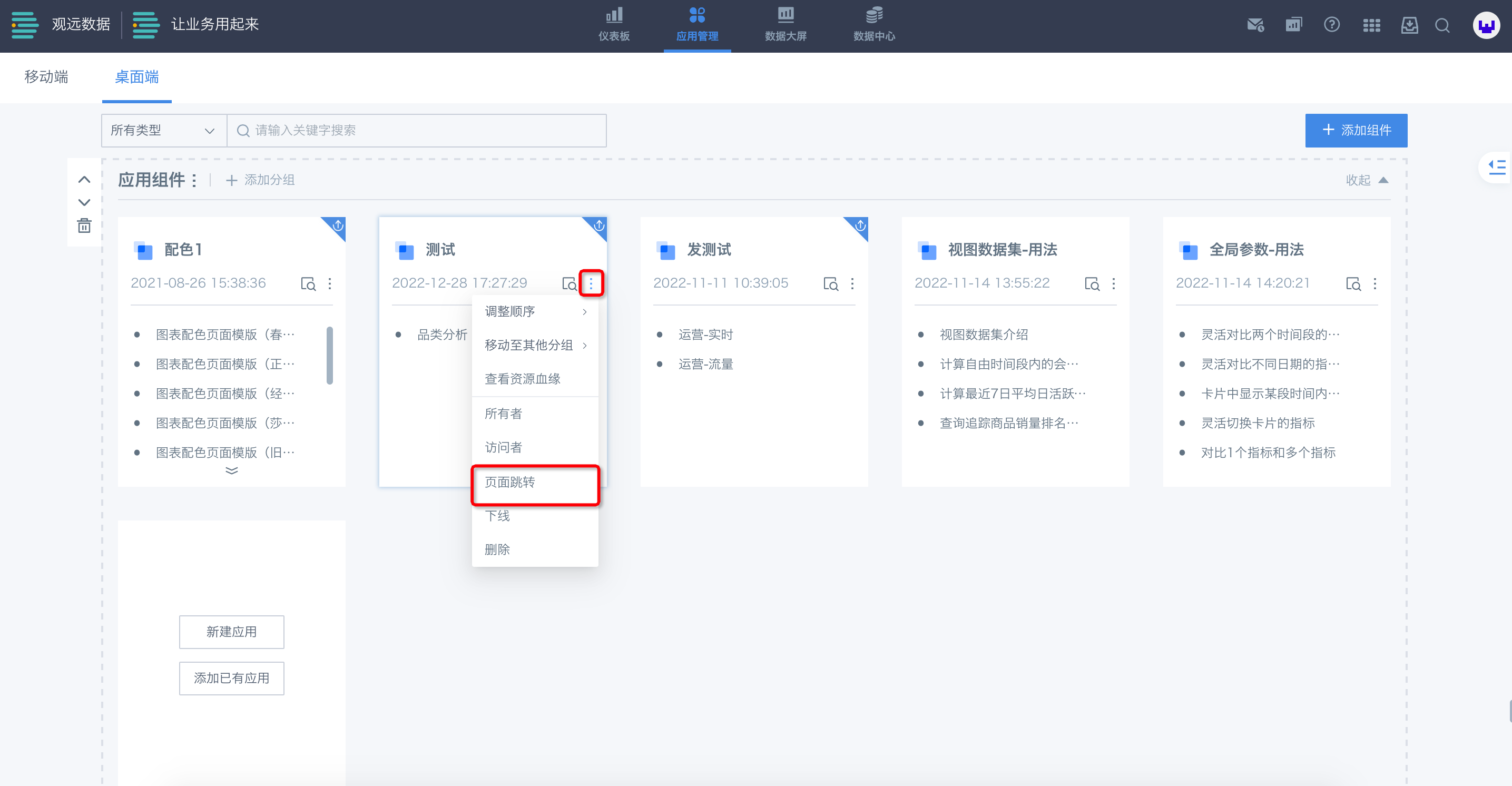Move group up with the up chevron
This screenshot has height=786, width=1512.
[84, 180]
